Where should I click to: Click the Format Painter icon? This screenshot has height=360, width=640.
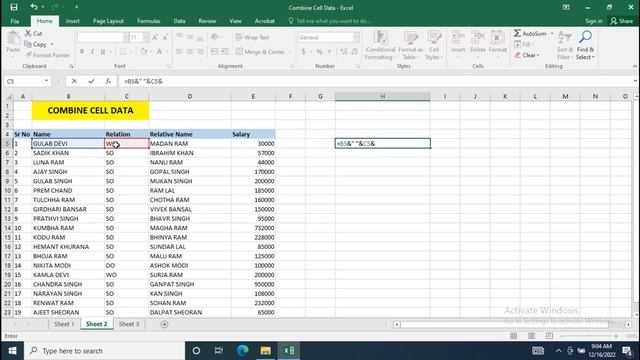pos(28,55)
